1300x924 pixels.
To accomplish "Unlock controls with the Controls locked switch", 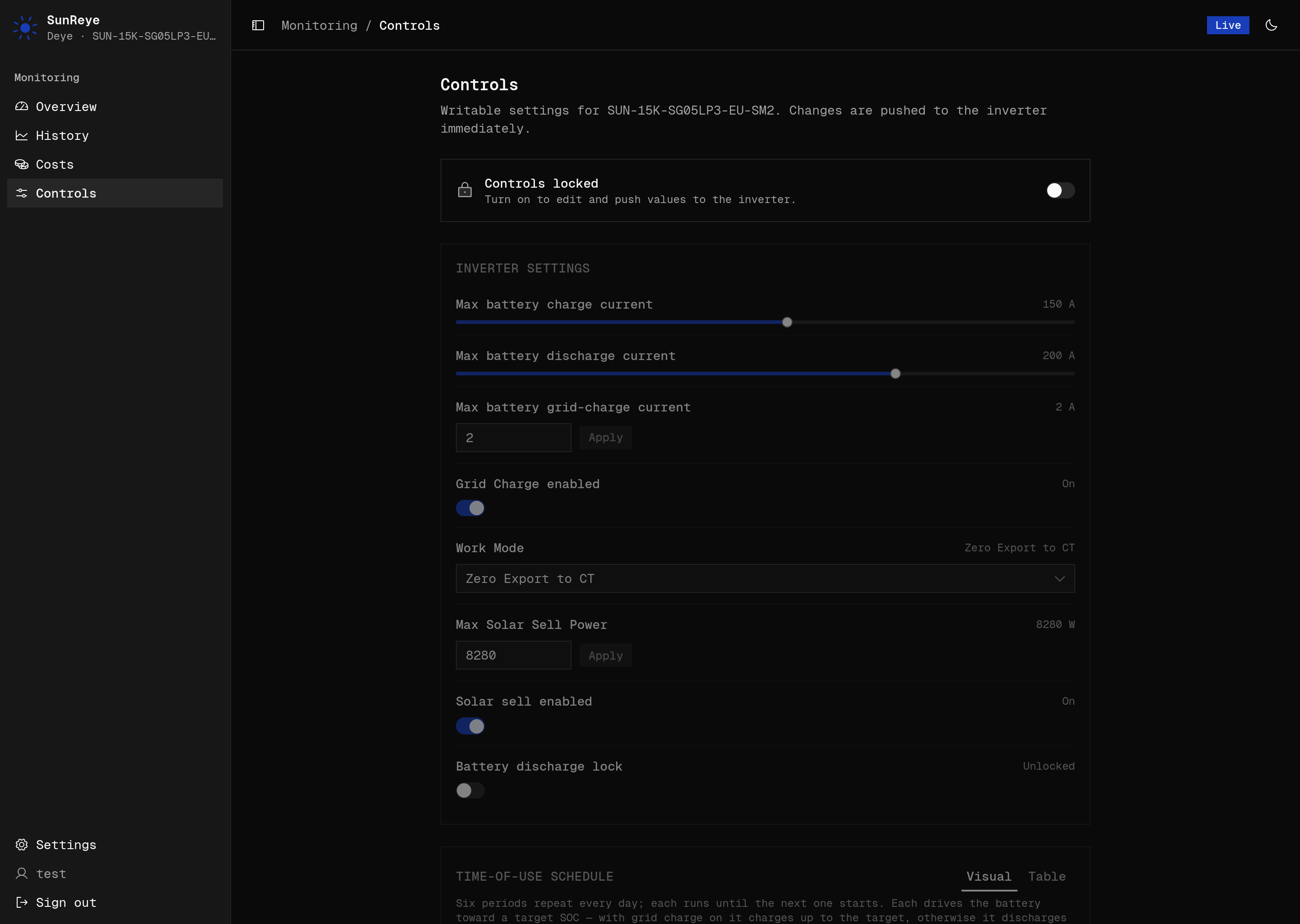I will tap(1060, 190).
